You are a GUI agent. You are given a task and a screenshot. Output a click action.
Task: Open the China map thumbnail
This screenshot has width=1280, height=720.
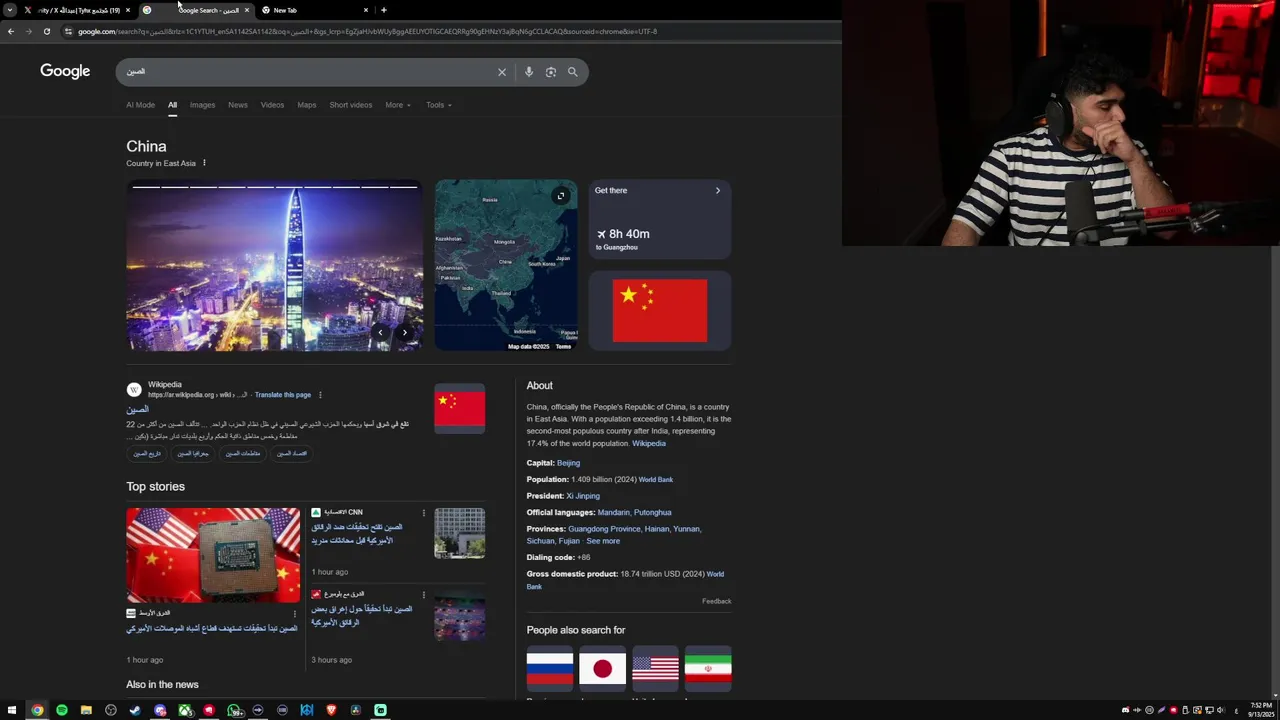(x=506, y=265)
